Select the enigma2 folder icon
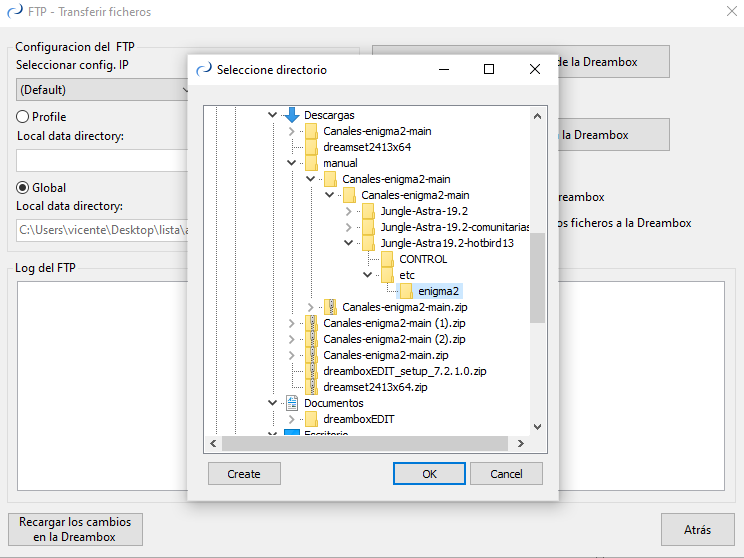Screen dimensions: 744x558 406,291
